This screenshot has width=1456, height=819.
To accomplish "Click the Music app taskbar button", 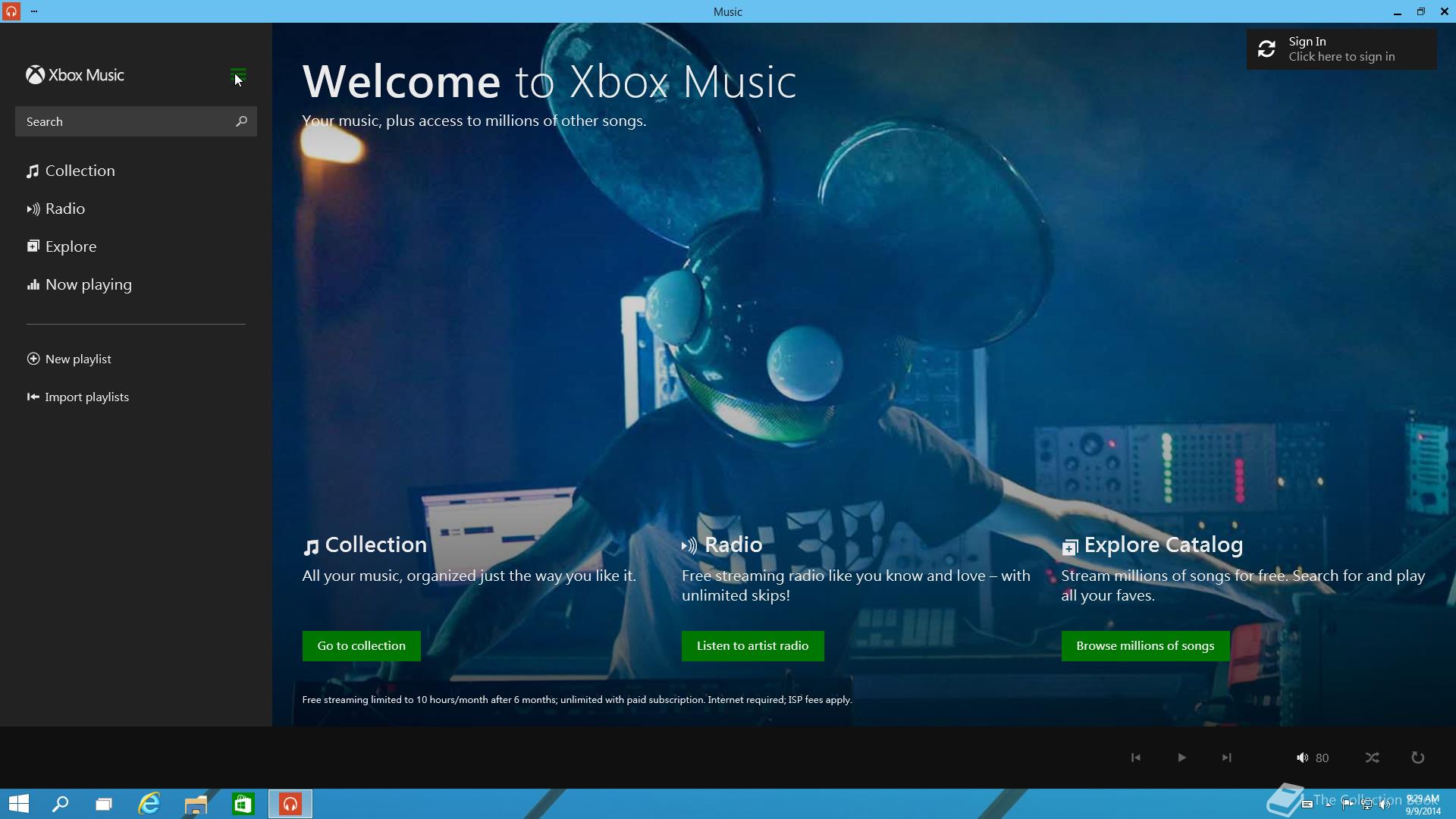I will (290, 804).
